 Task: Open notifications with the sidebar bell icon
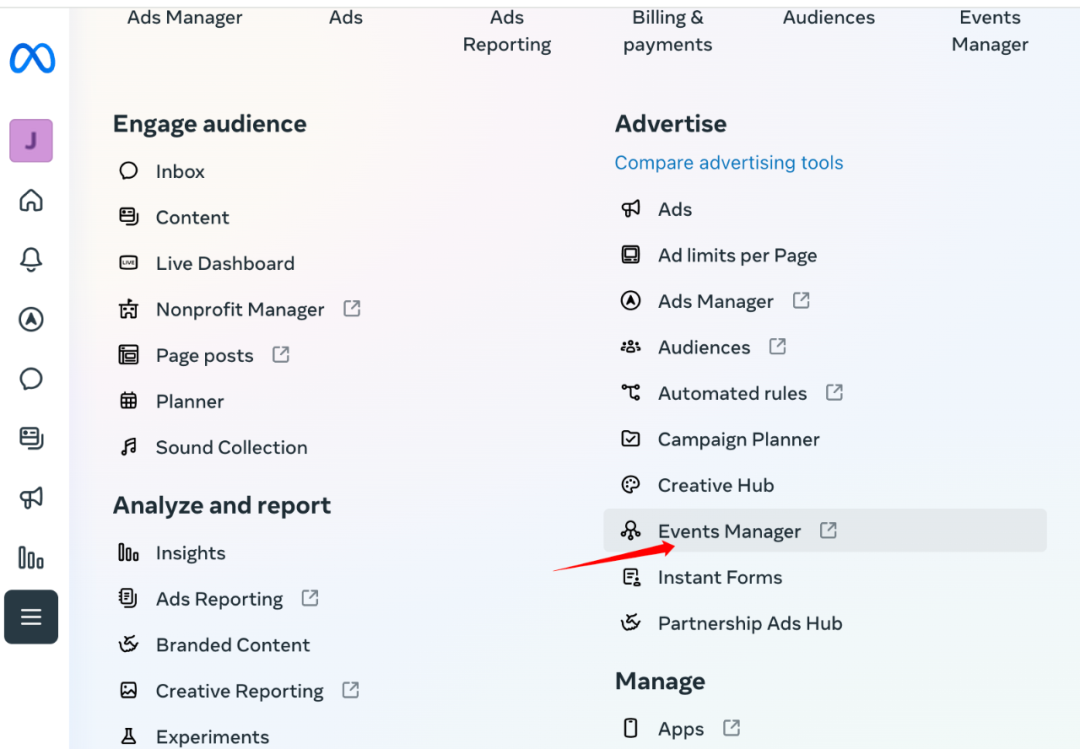(31, 260)
